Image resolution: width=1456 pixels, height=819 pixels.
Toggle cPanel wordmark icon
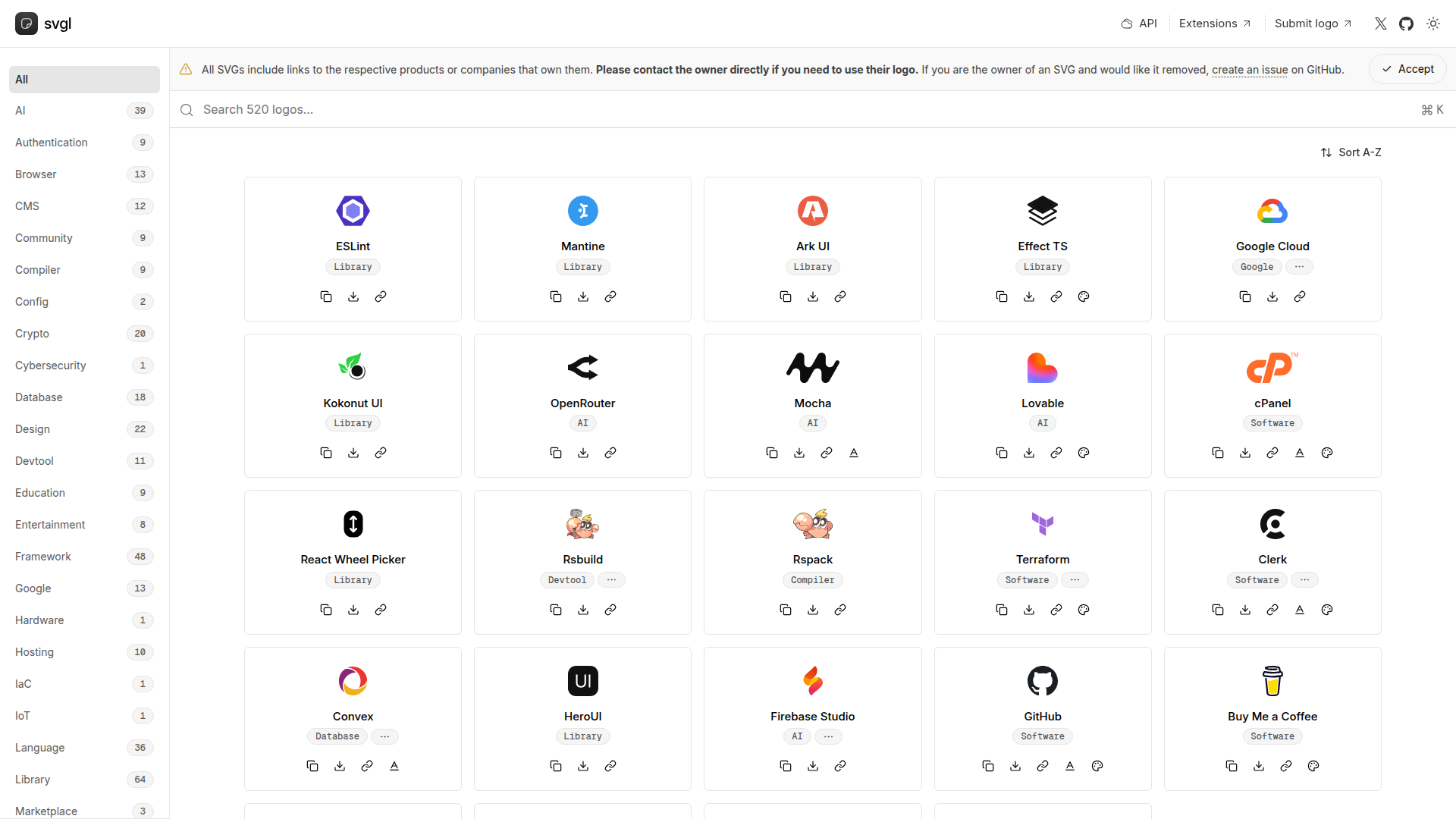[1300, 453]
